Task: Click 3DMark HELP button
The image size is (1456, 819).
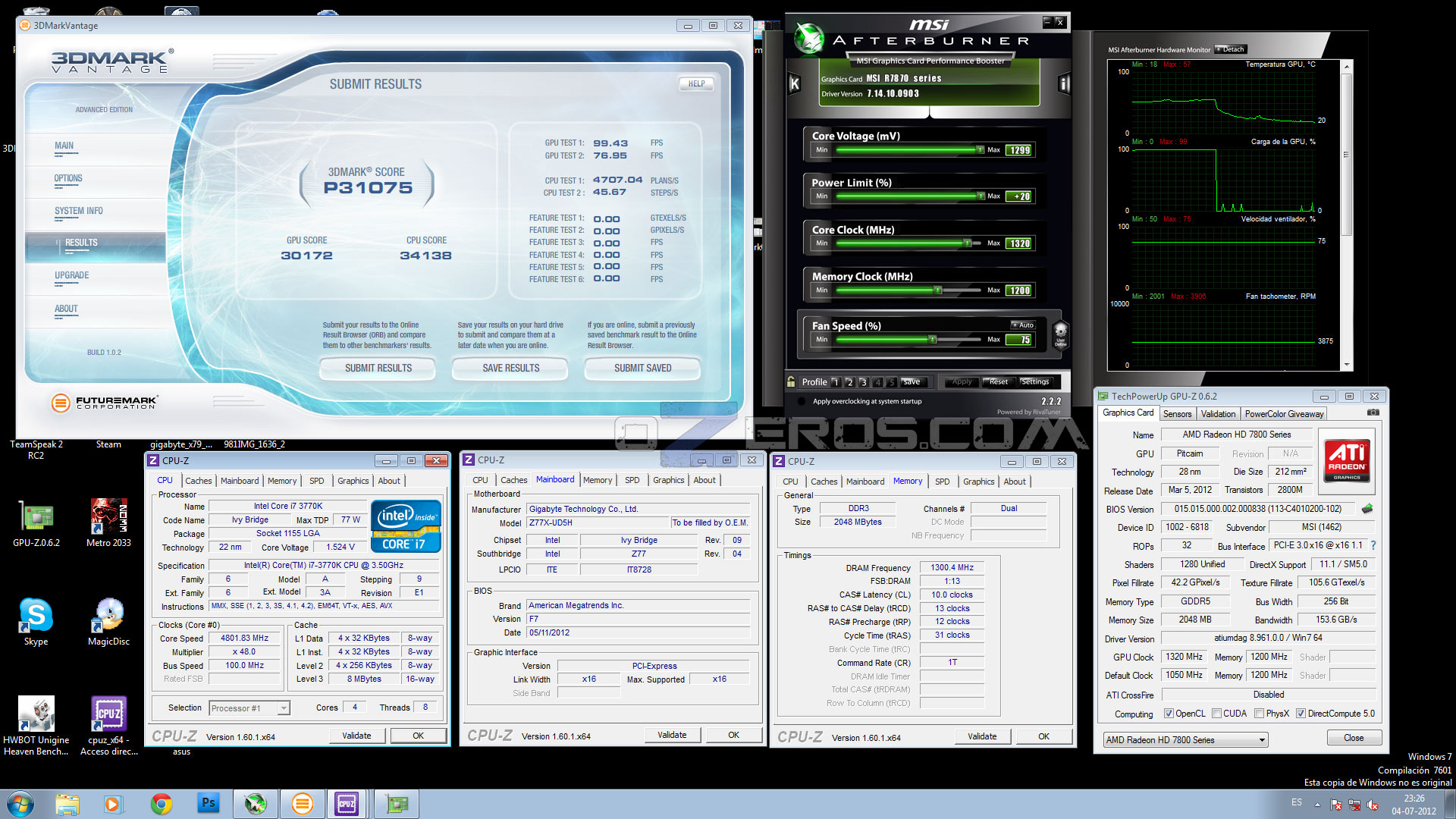Action: click(696, 84)
